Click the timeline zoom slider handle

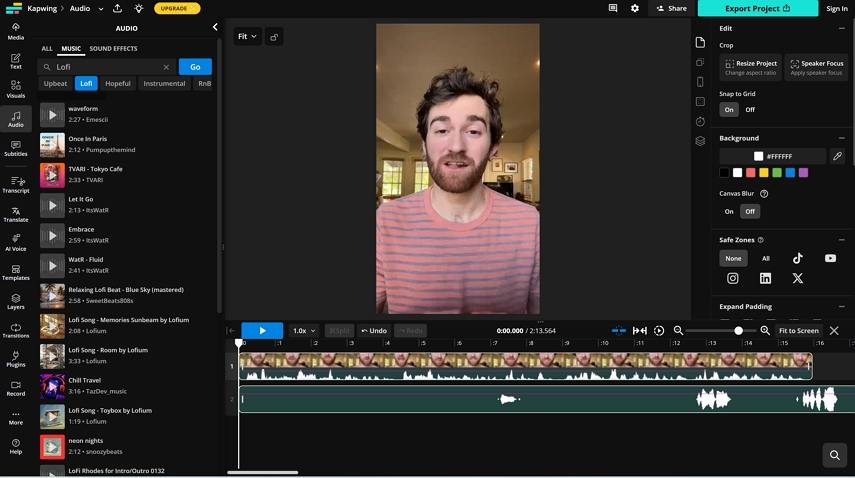click(x=738, y=330)
